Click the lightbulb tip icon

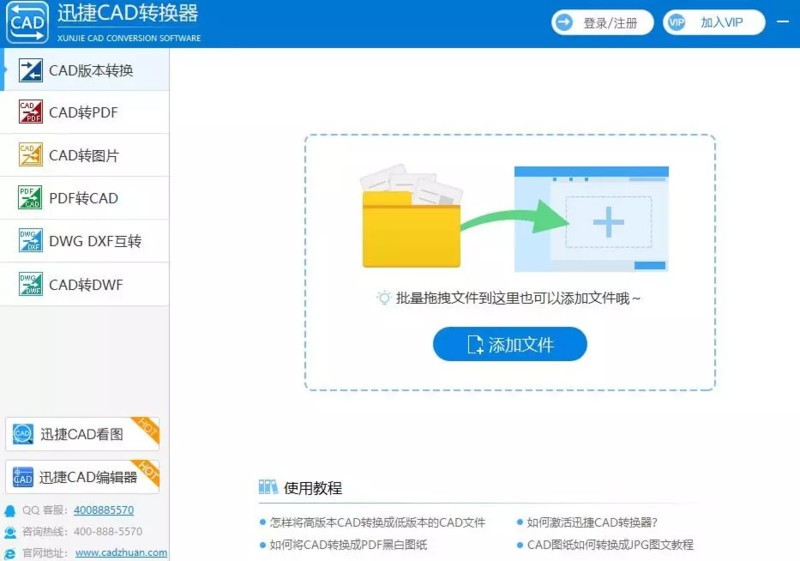384,297
